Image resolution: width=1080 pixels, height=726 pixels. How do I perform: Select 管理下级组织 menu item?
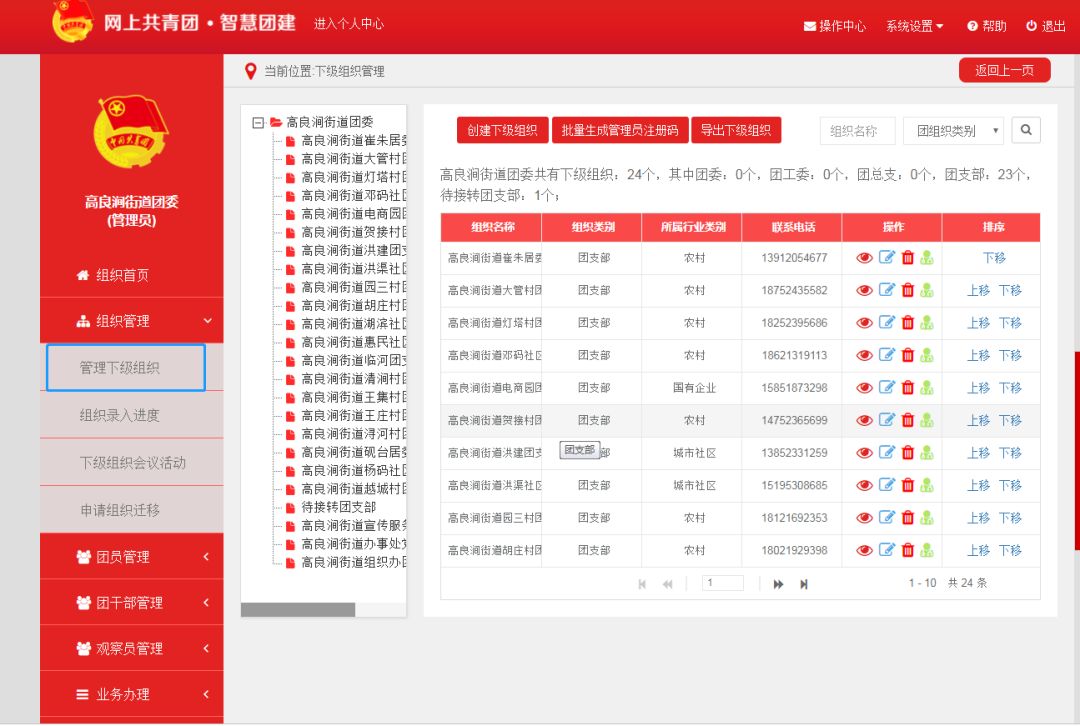[126, 368]
